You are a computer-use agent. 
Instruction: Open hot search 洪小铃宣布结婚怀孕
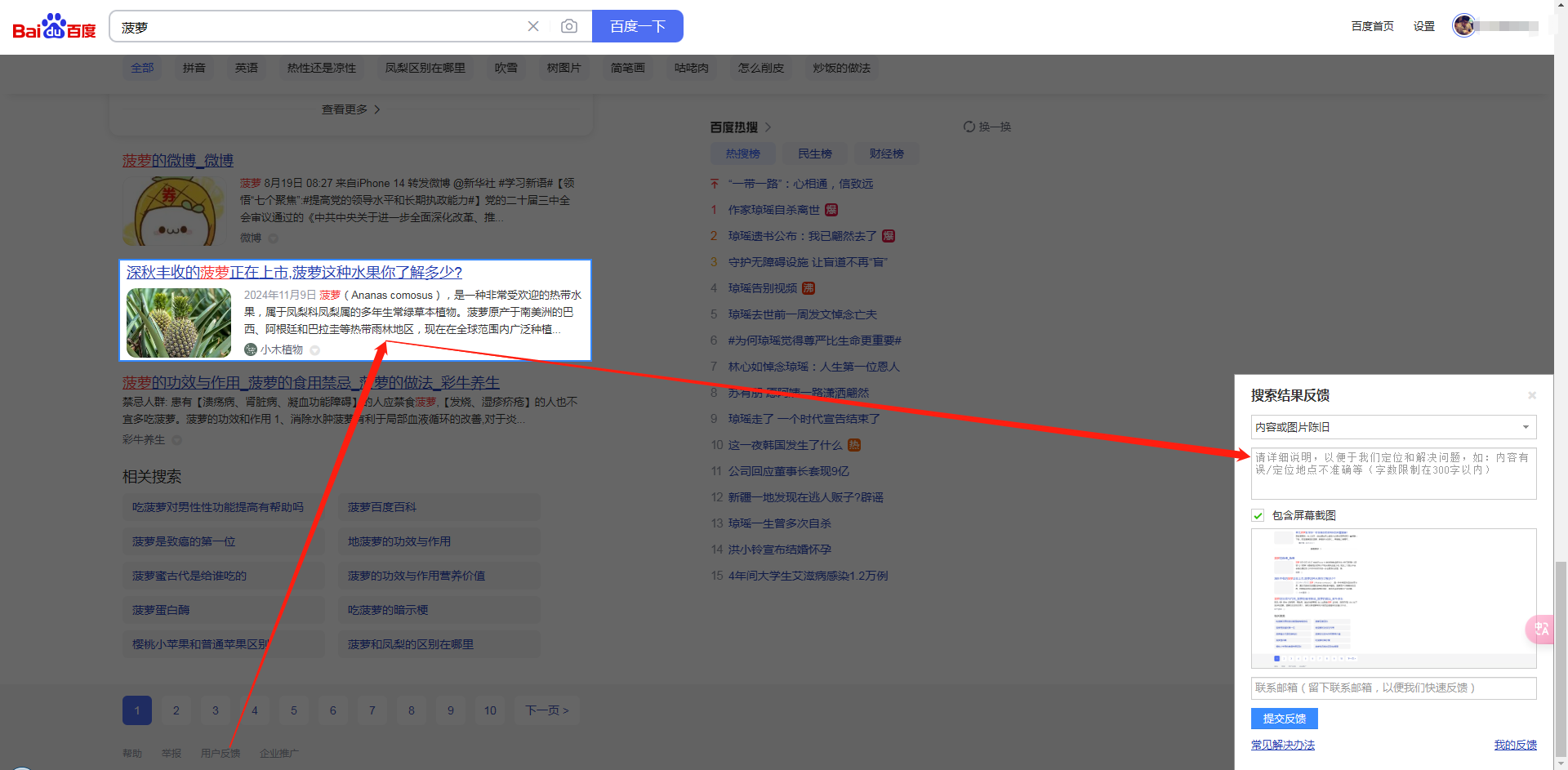pos(780,550)
